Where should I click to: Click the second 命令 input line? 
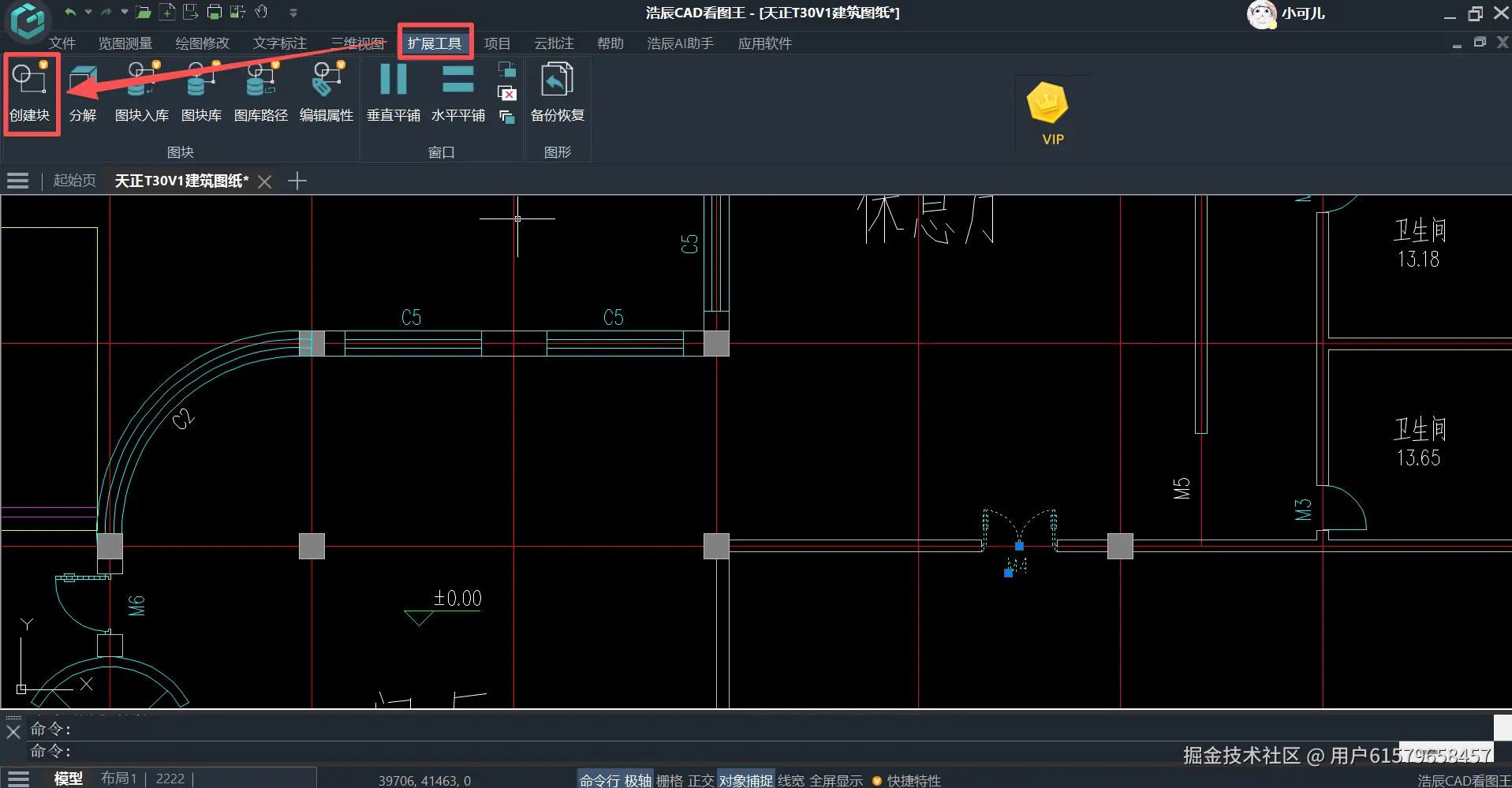point(761,751)
